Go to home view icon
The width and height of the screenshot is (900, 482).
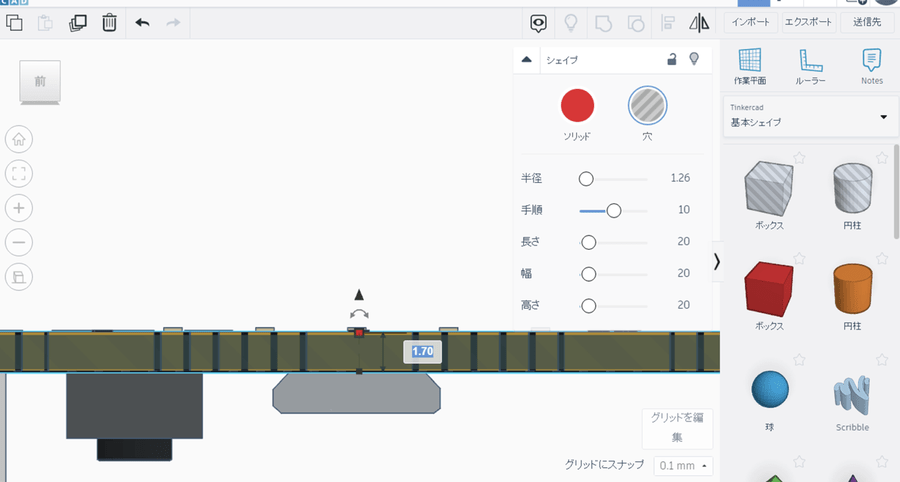click(19, 139)
